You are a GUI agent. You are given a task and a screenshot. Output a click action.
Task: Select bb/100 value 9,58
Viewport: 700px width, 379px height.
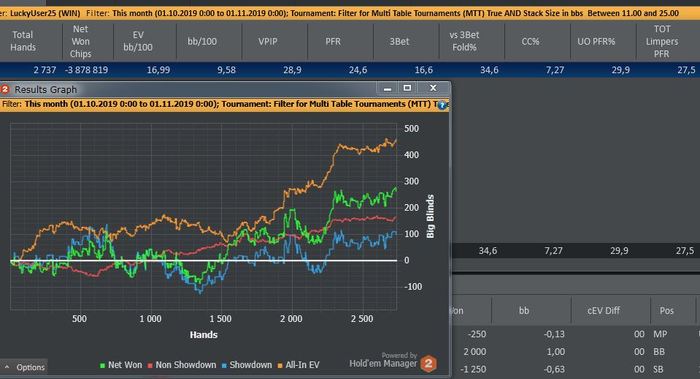point(226,70)
